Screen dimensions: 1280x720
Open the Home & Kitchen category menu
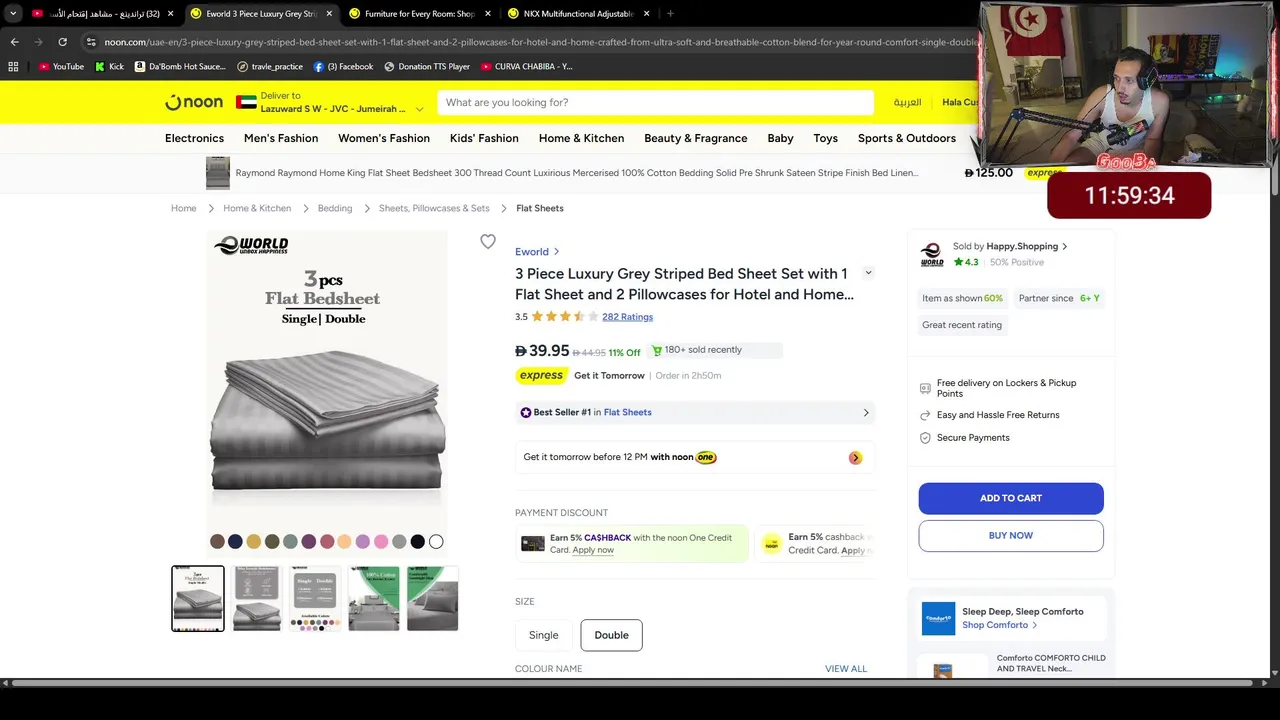[x=581, y=138]
